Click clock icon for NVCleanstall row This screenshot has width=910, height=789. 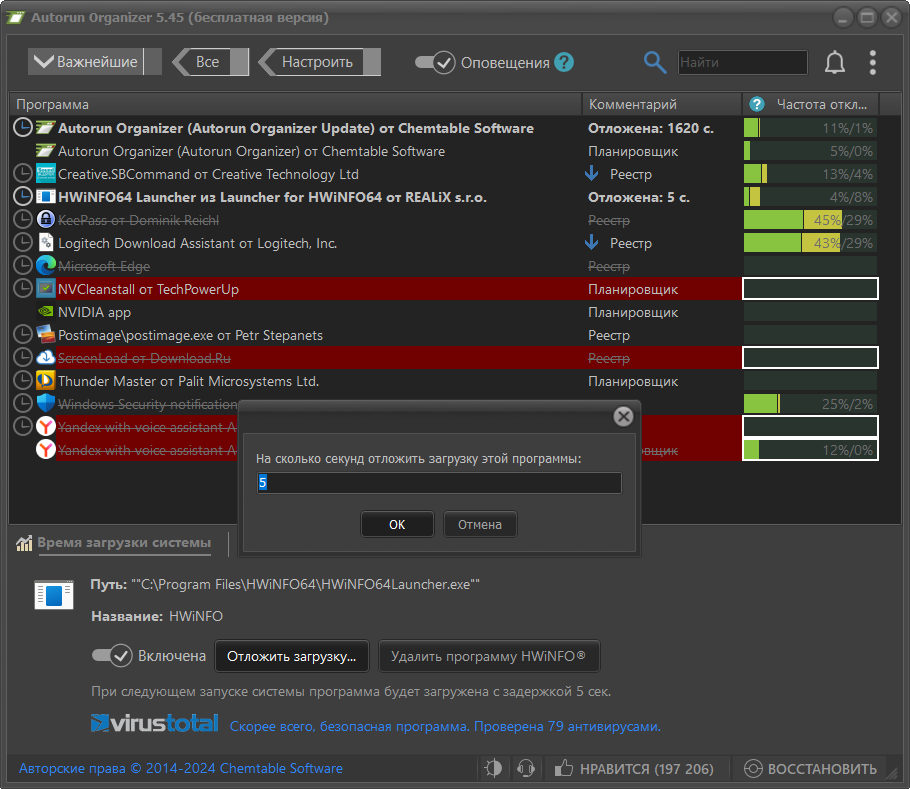tap(23, 288)
